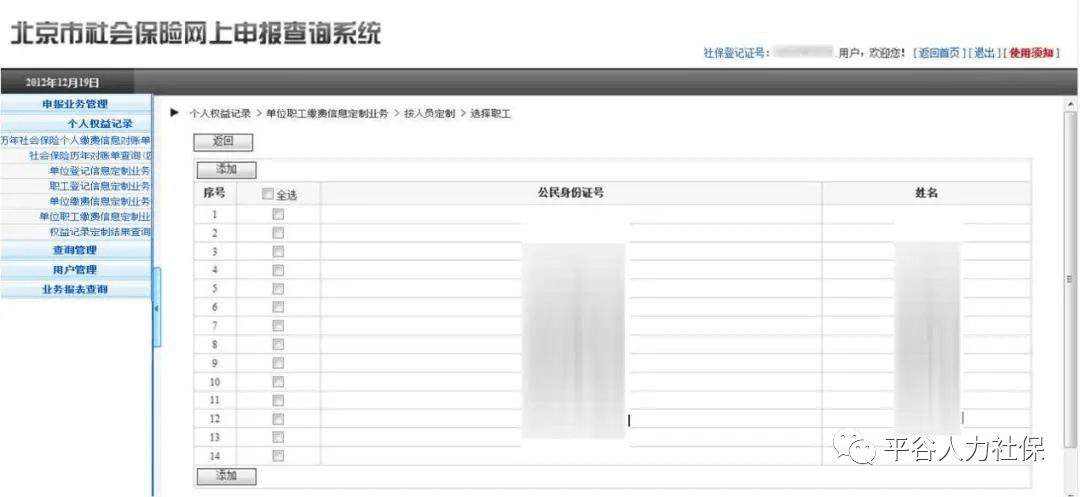Click the 返回 back button
Screen dimensions: 1080x497
coord(223,142)
